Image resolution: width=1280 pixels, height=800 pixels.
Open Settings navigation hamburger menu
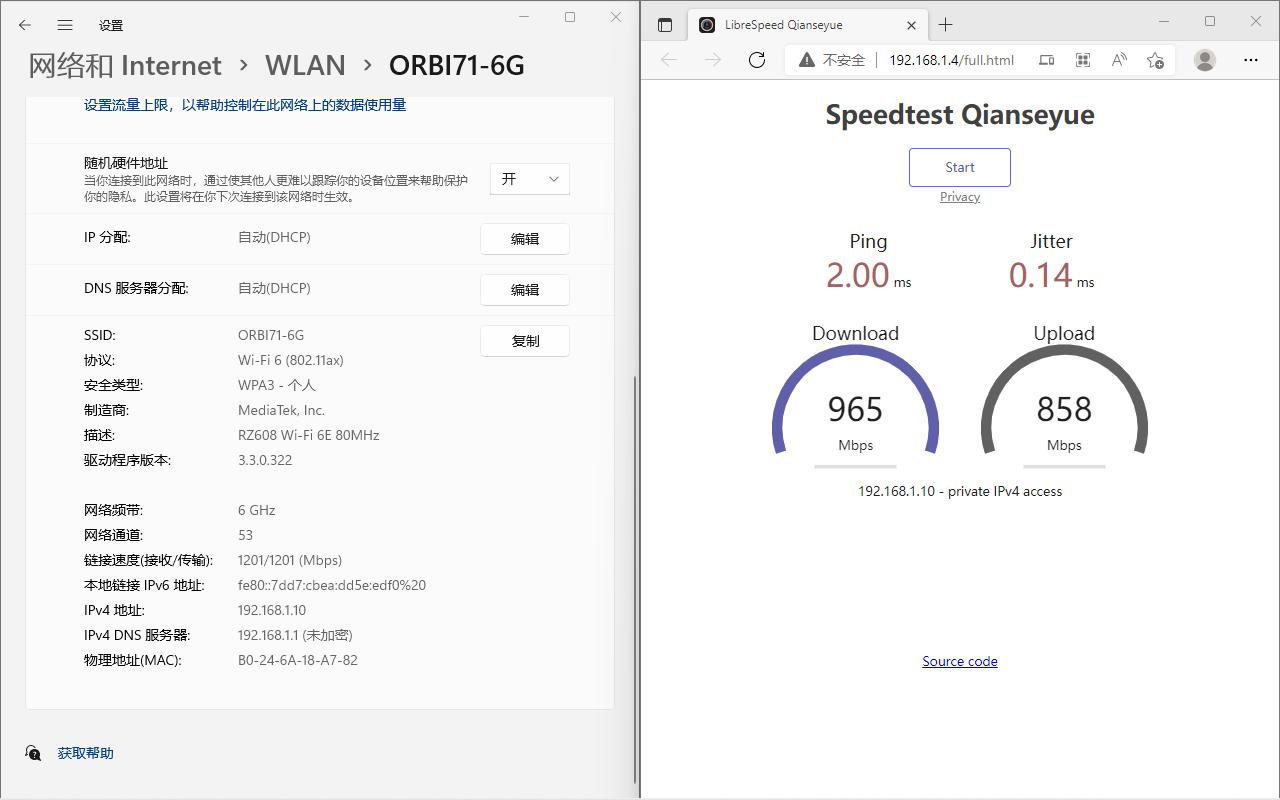pos(64,25)
